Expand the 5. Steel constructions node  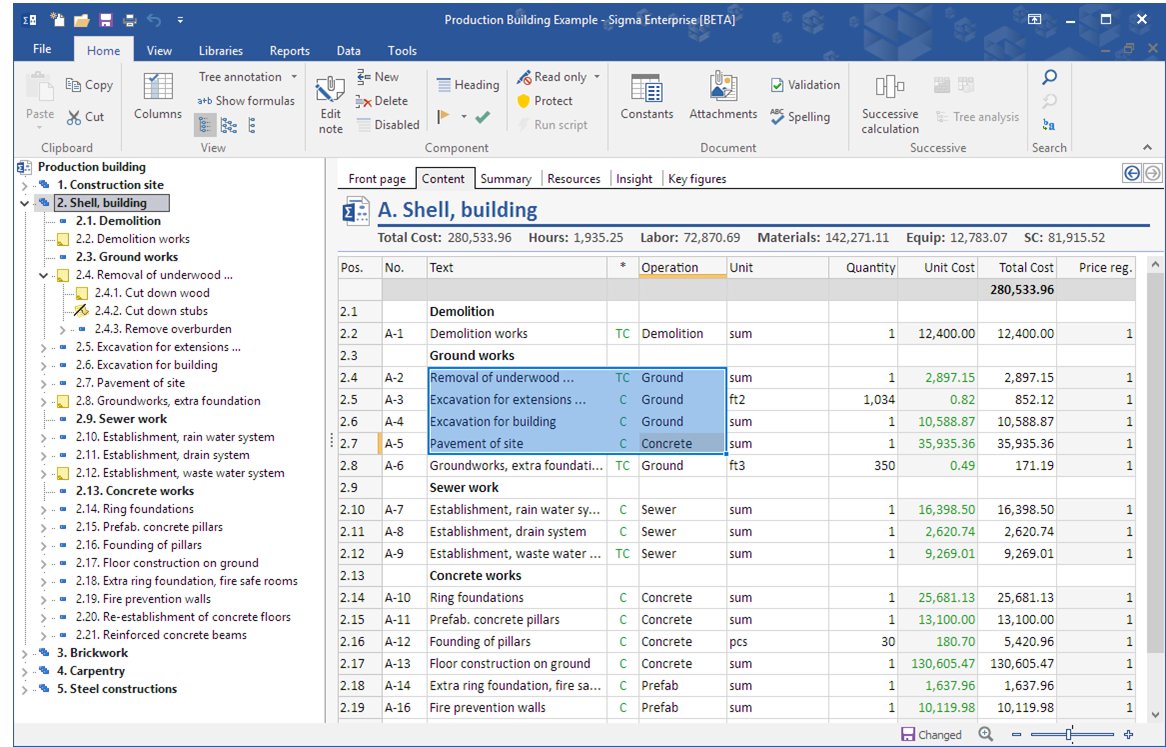coord(25,689)
